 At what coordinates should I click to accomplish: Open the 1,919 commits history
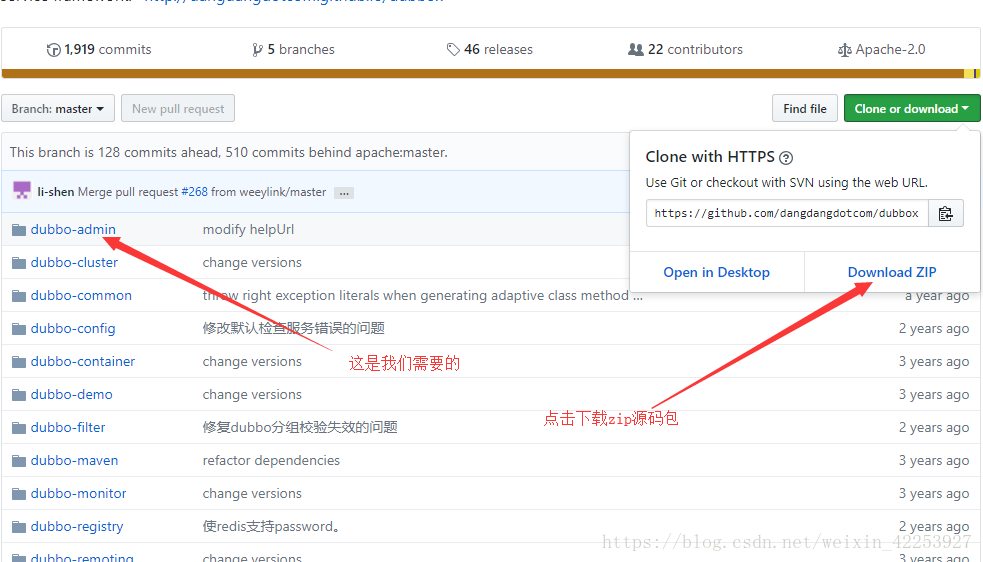tap(99, 50)
